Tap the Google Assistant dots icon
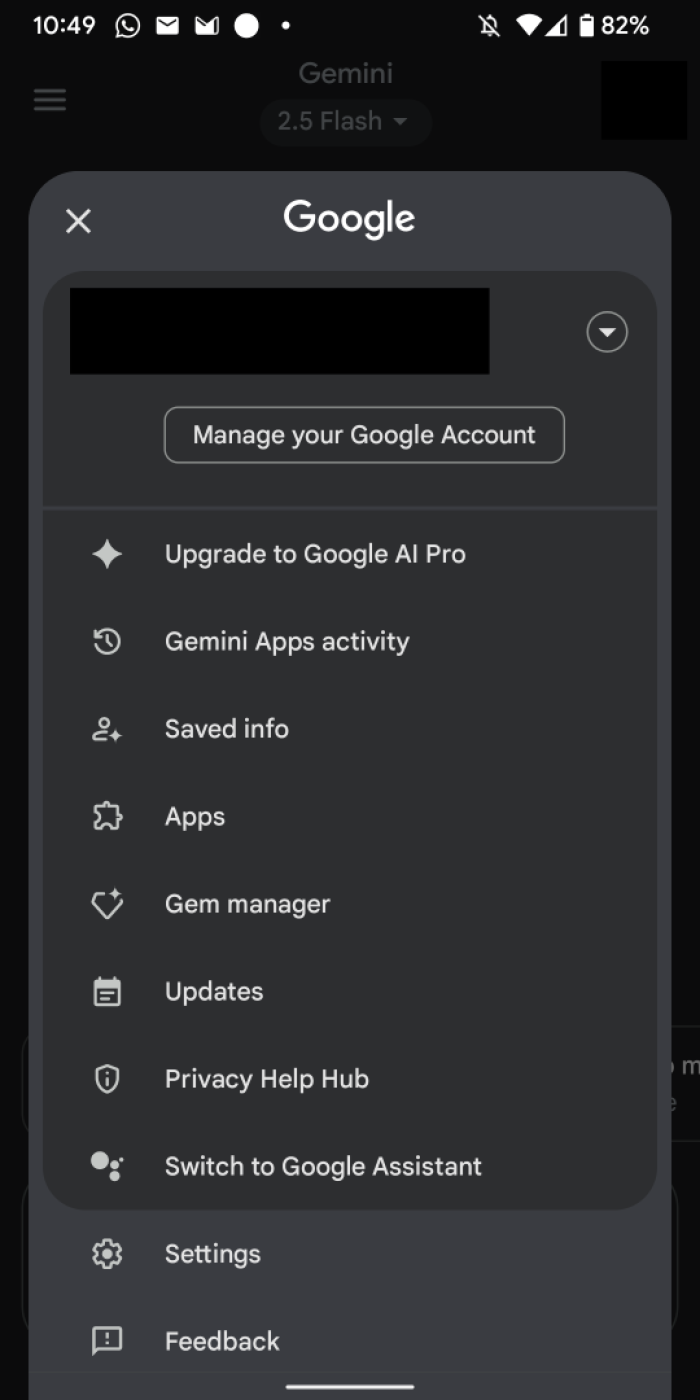700x1400 pixels. click(107, 1166)
